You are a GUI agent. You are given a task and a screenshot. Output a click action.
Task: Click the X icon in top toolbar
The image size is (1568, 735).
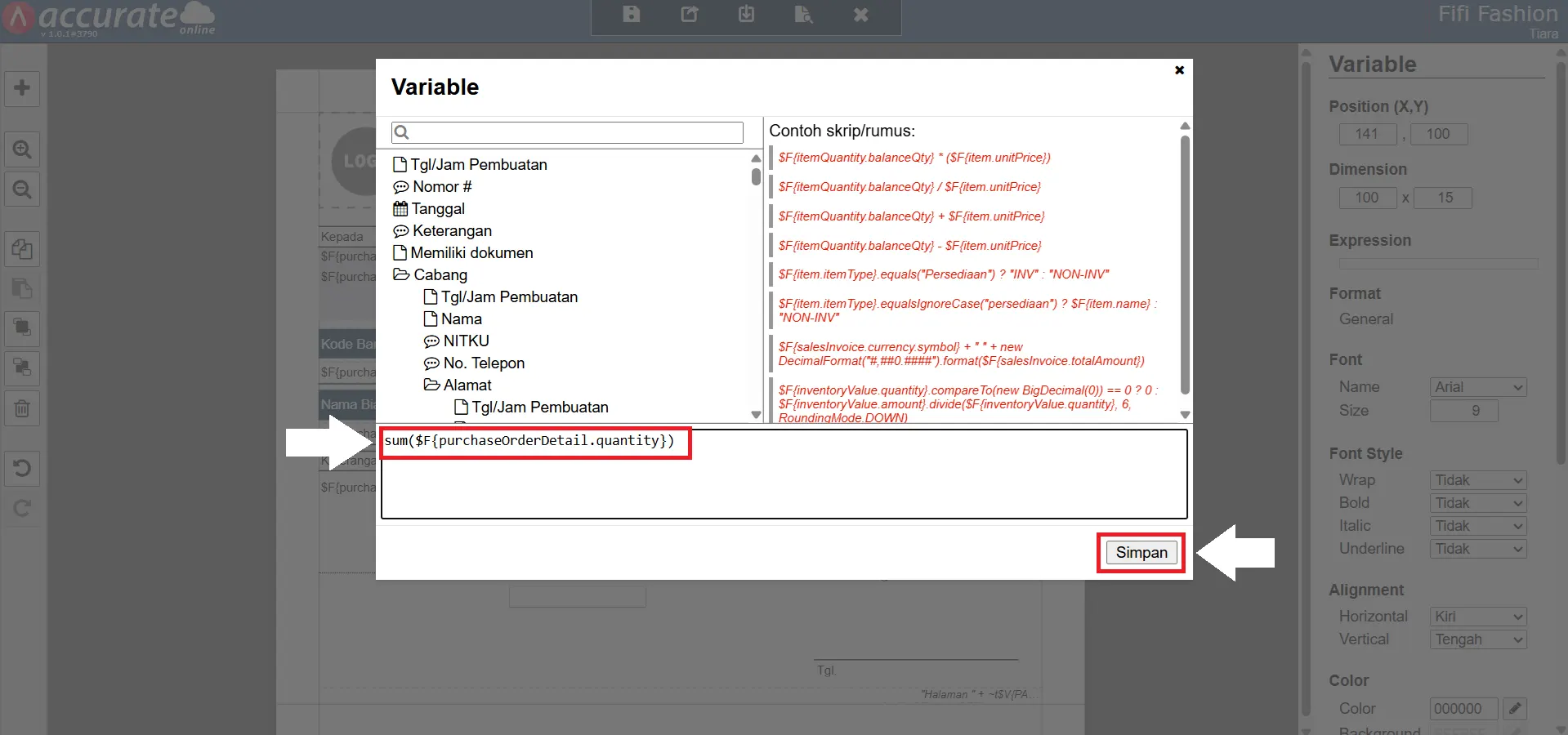(860, 15)
